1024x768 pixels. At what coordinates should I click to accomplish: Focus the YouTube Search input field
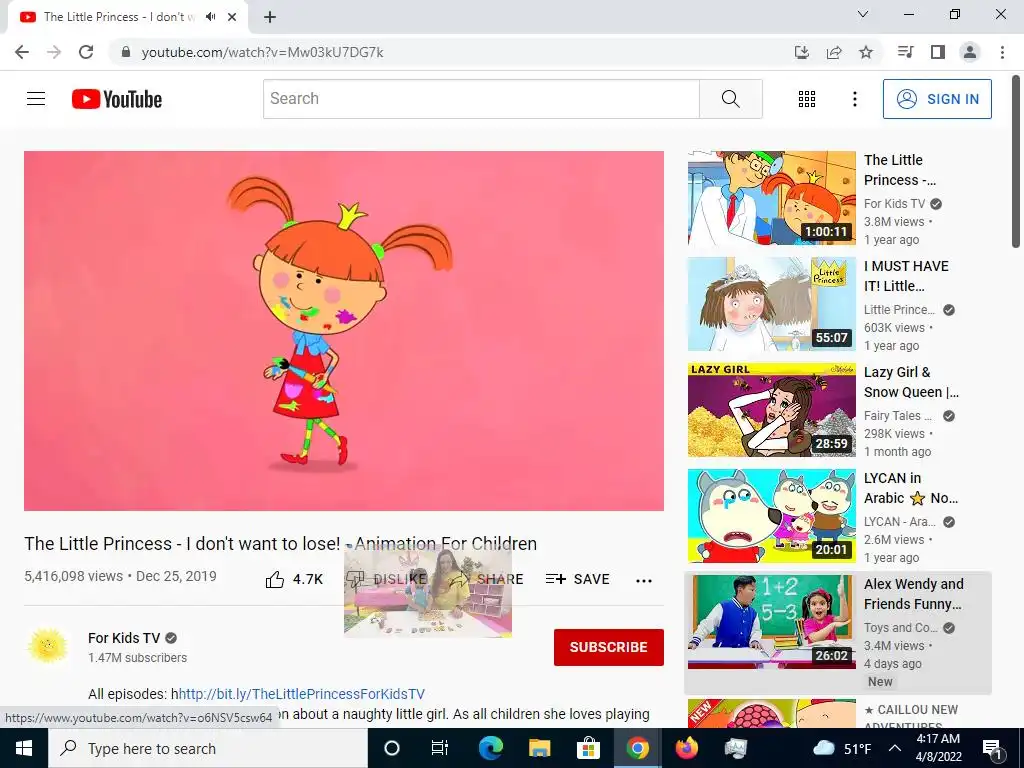tap(481, 99)
